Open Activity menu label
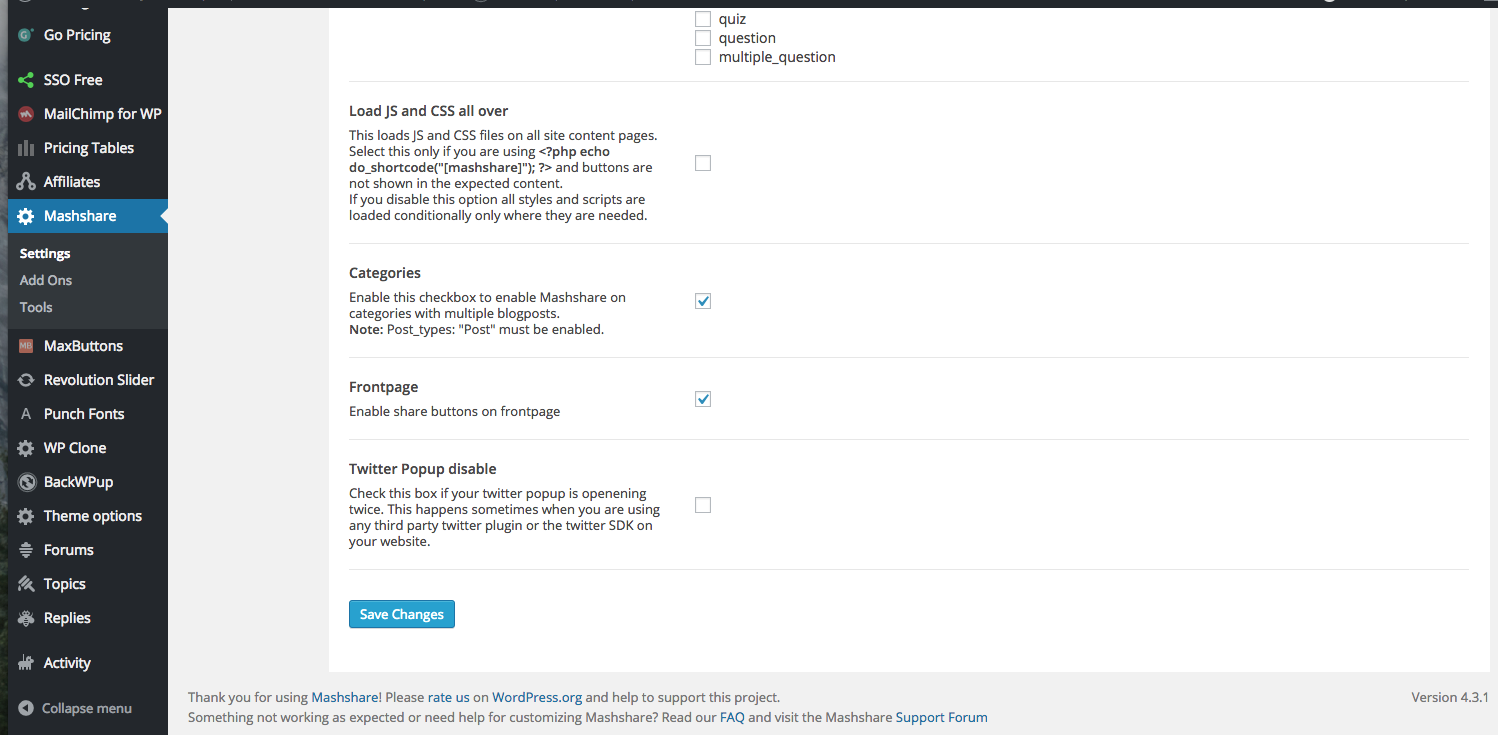The width and height of the screenshot is (1498, 735). tap(67, 663)
